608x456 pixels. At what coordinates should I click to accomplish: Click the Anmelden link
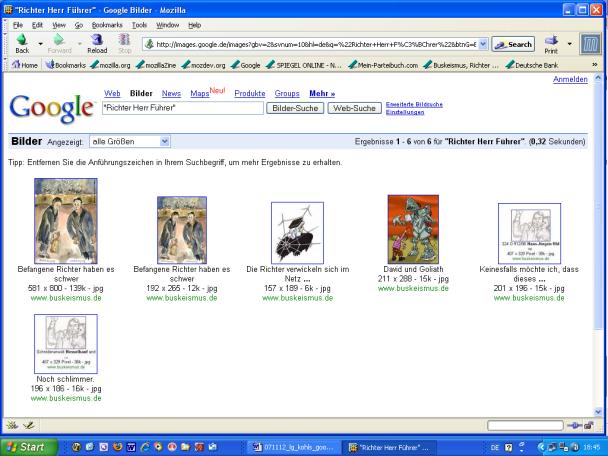tap(570, 79)
